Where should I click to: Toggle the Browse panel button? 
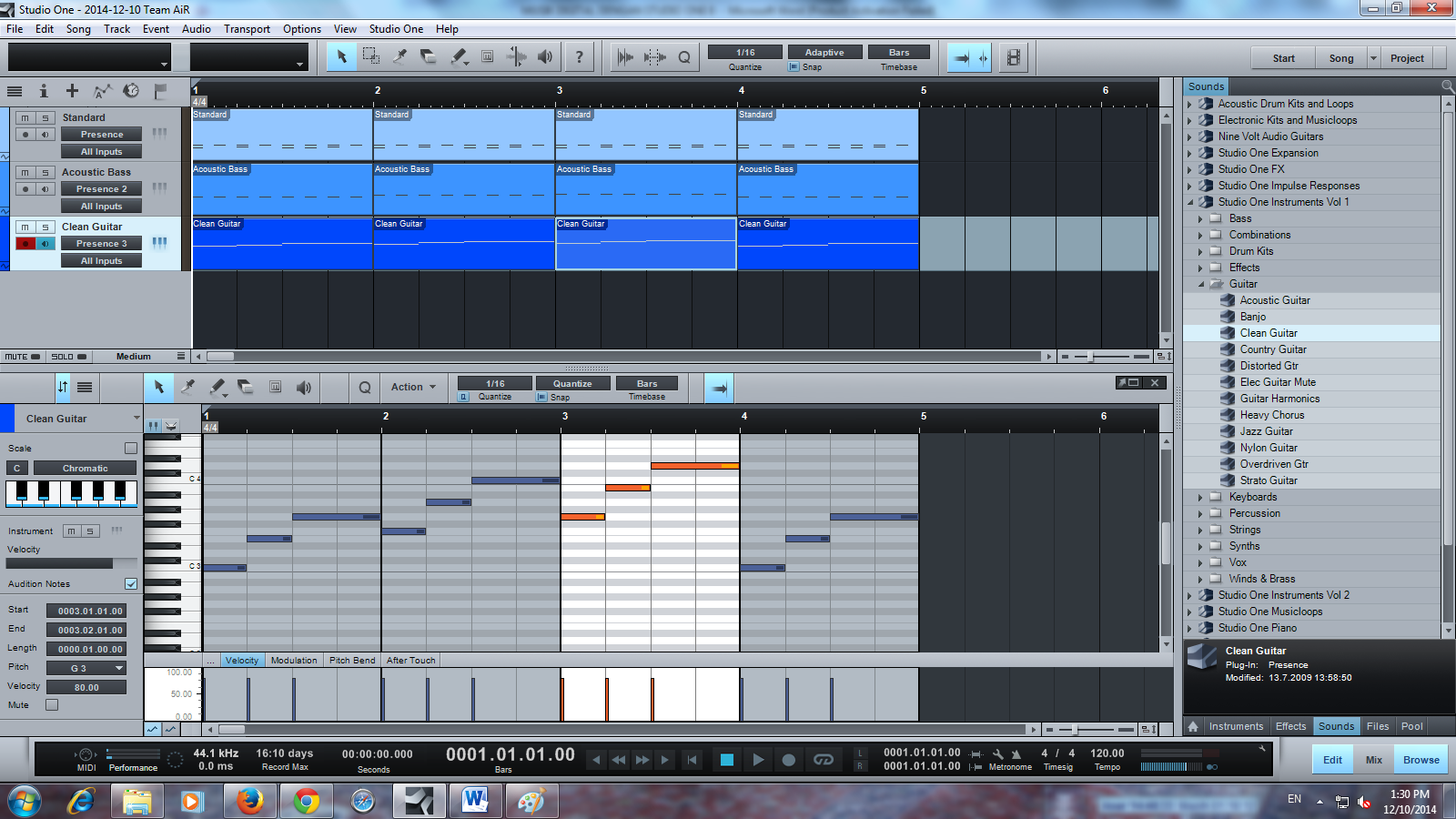[1421, 760]
